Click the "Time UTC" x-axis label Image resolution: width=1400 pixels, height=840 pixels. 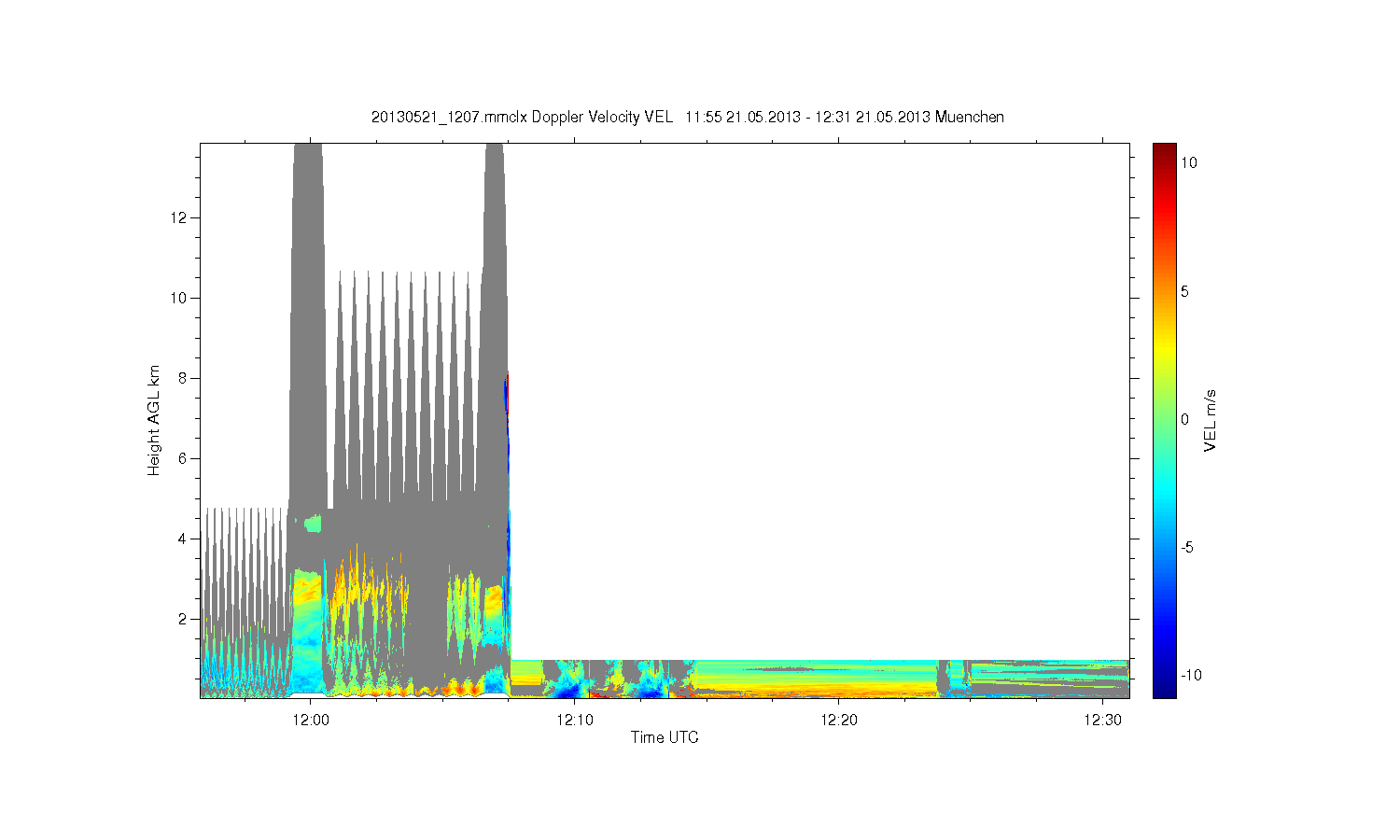[x=665, y=737]
